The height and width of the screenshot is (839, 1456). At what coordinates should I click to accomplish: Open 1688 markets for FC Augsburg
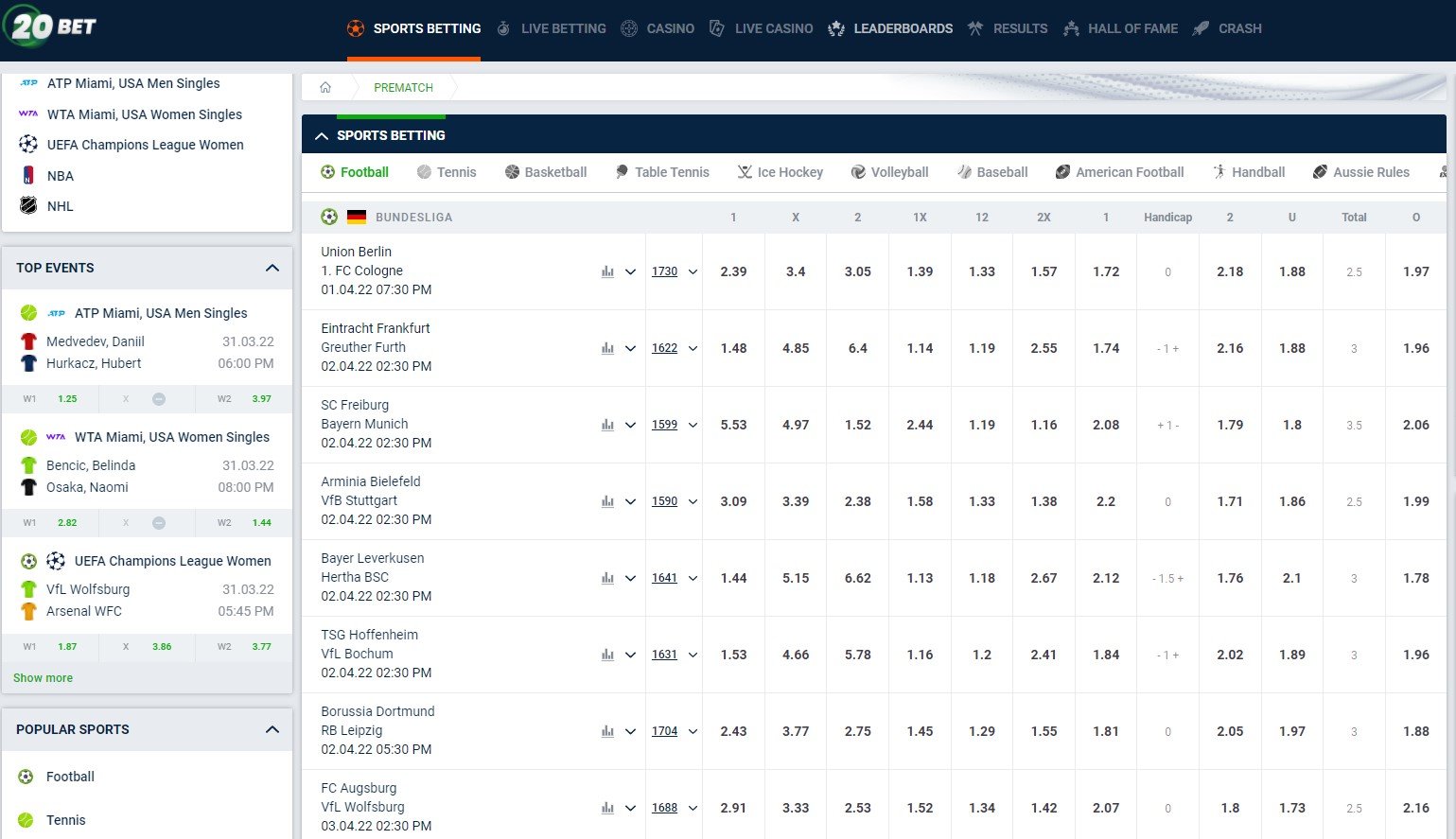[664, 808]
